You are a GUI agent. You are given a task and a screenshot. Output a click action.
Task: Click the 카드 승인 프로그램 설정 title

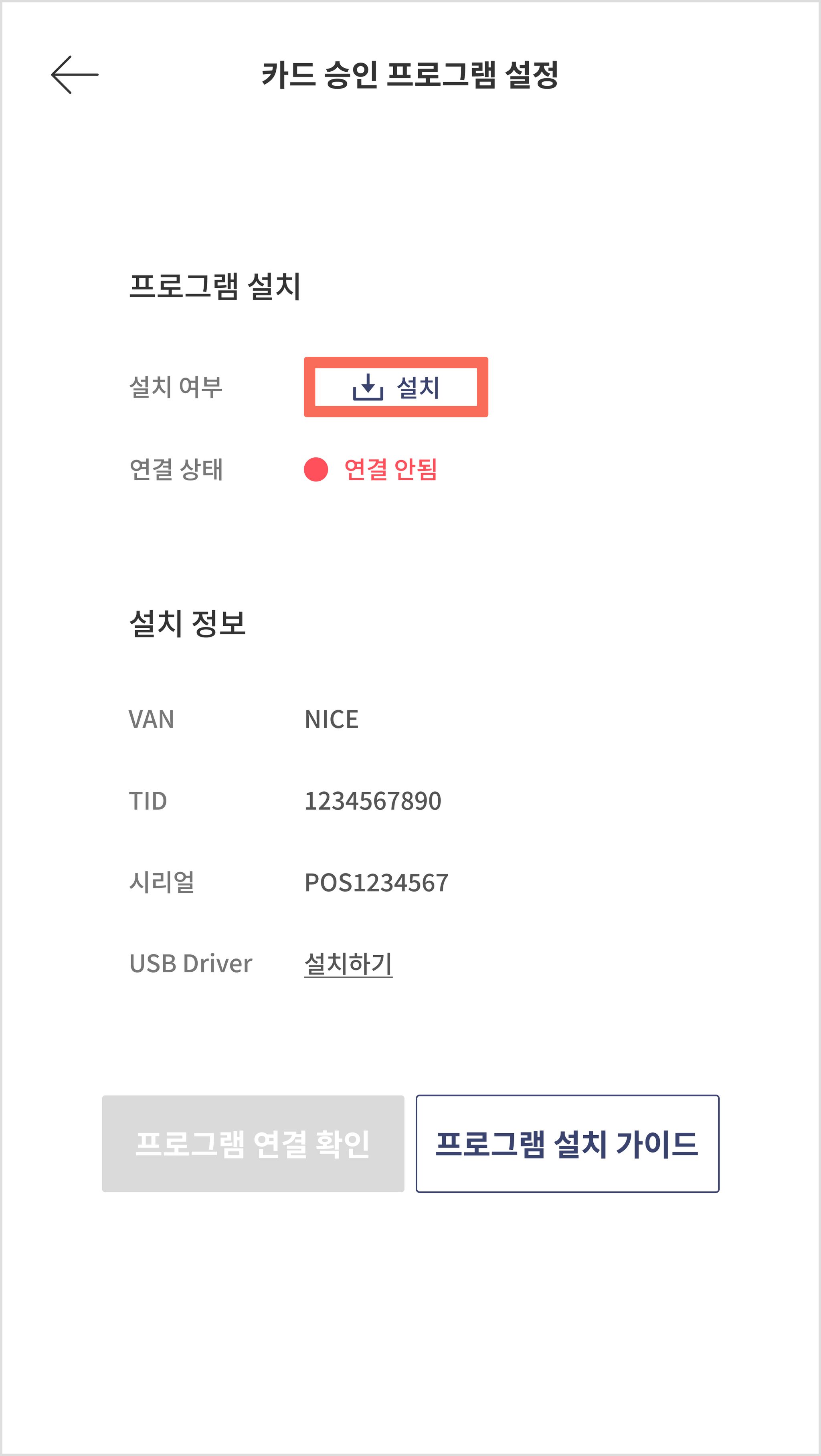410,75
